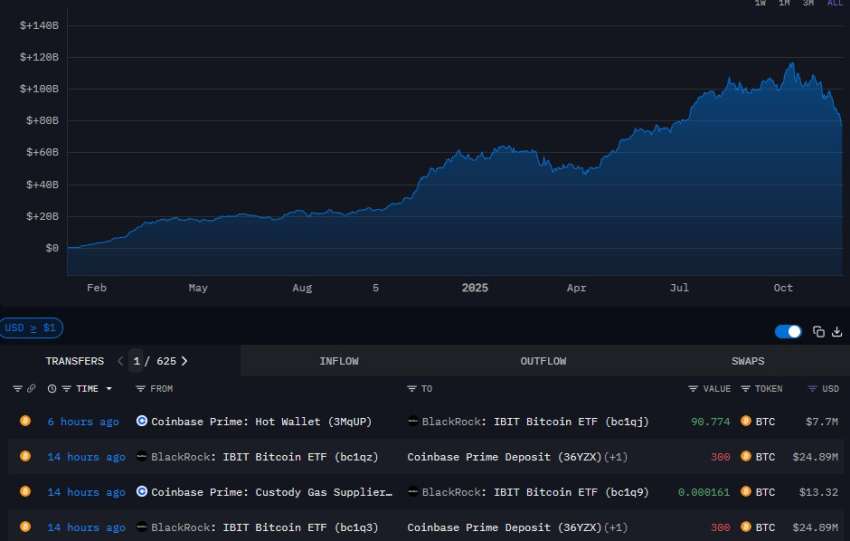Go to the previous transfers page
850x541 pixels.
coord(121,361)
